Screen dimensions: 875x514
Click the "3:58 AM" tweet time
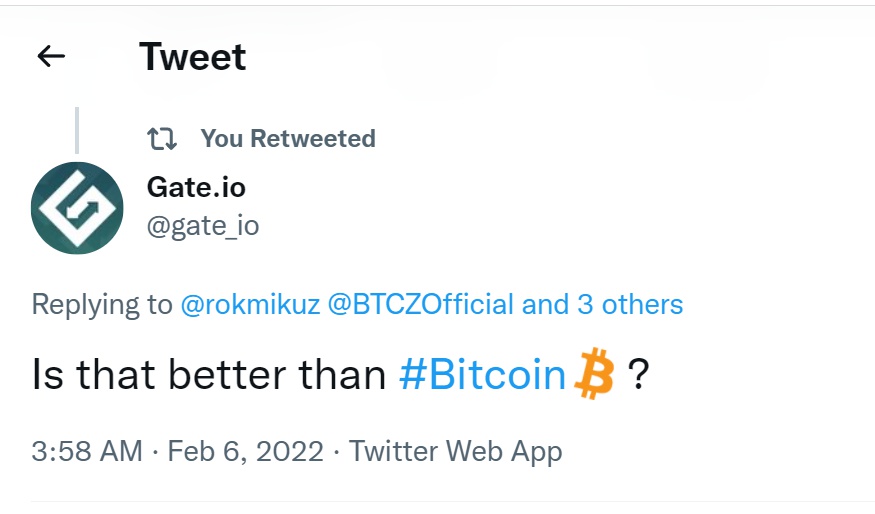pos(87,451)
